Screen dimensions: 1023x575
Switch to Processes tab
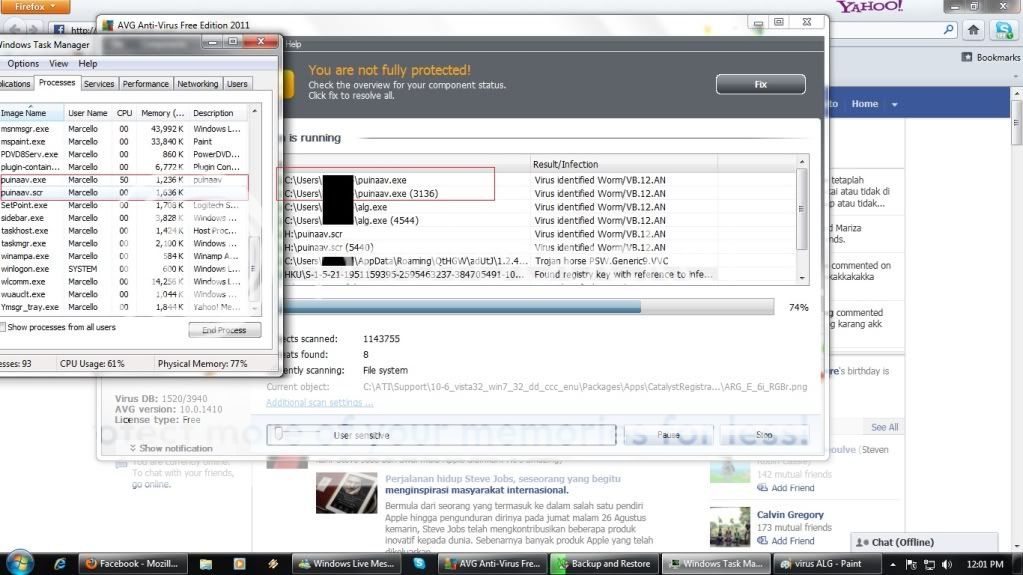(57, 83)
